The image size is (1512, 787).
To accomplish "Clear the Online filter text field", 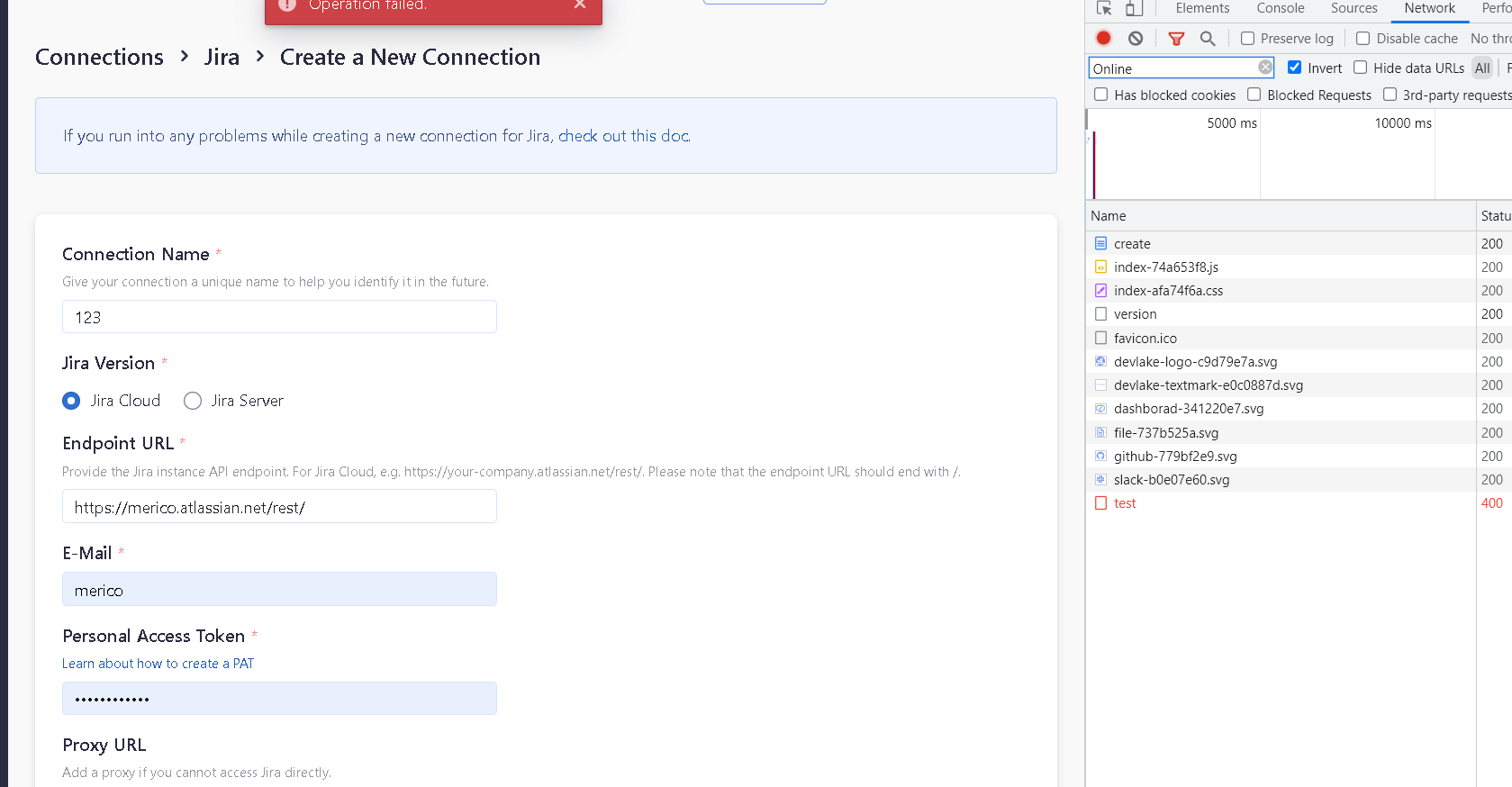I will (x=1265, y=68).
